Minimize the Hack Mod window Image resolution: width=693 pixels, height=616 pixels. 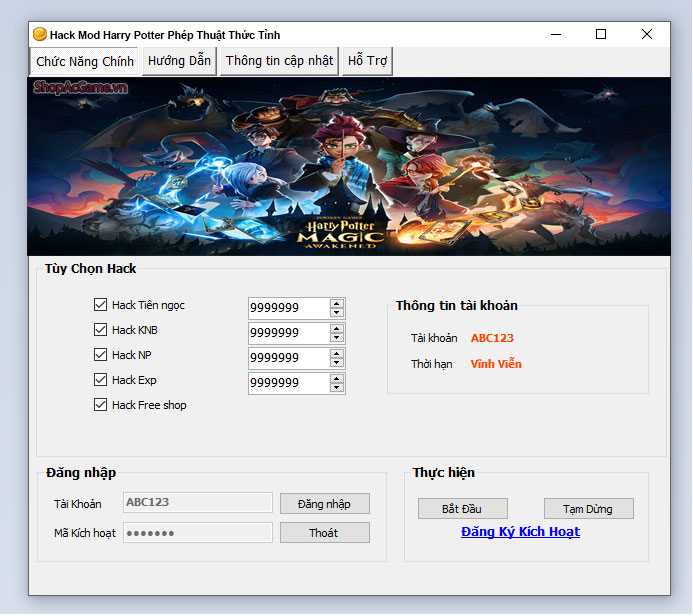556,34
